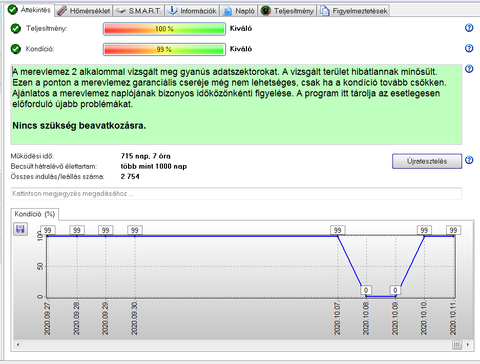Click the value '2 754'

point(130,177)
